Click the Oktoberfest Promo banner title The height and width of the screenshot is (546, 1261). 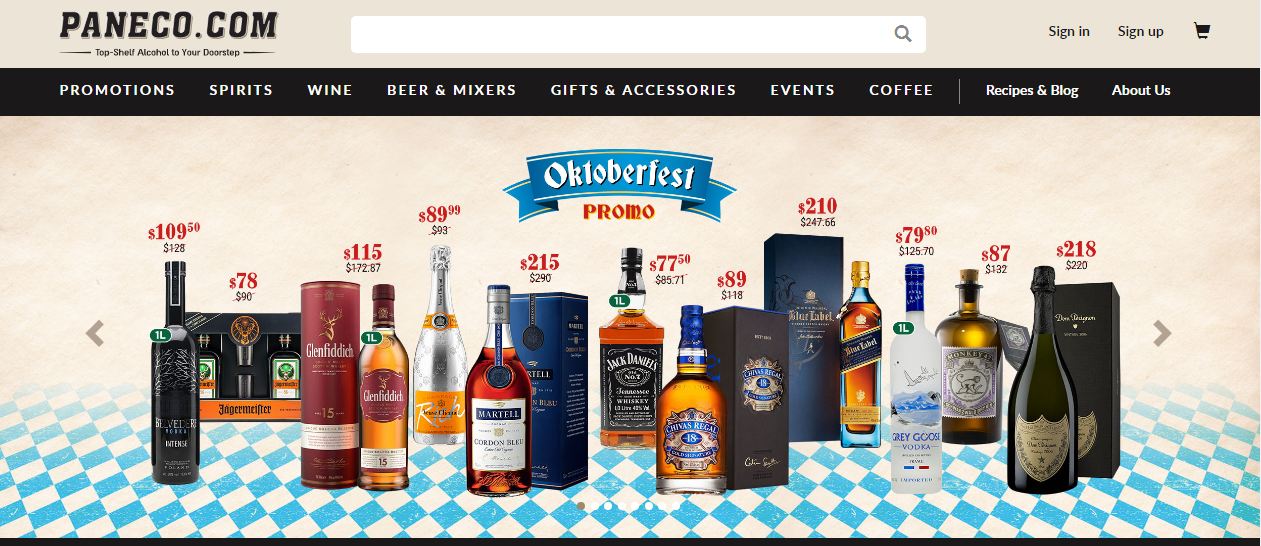point(619,187)
